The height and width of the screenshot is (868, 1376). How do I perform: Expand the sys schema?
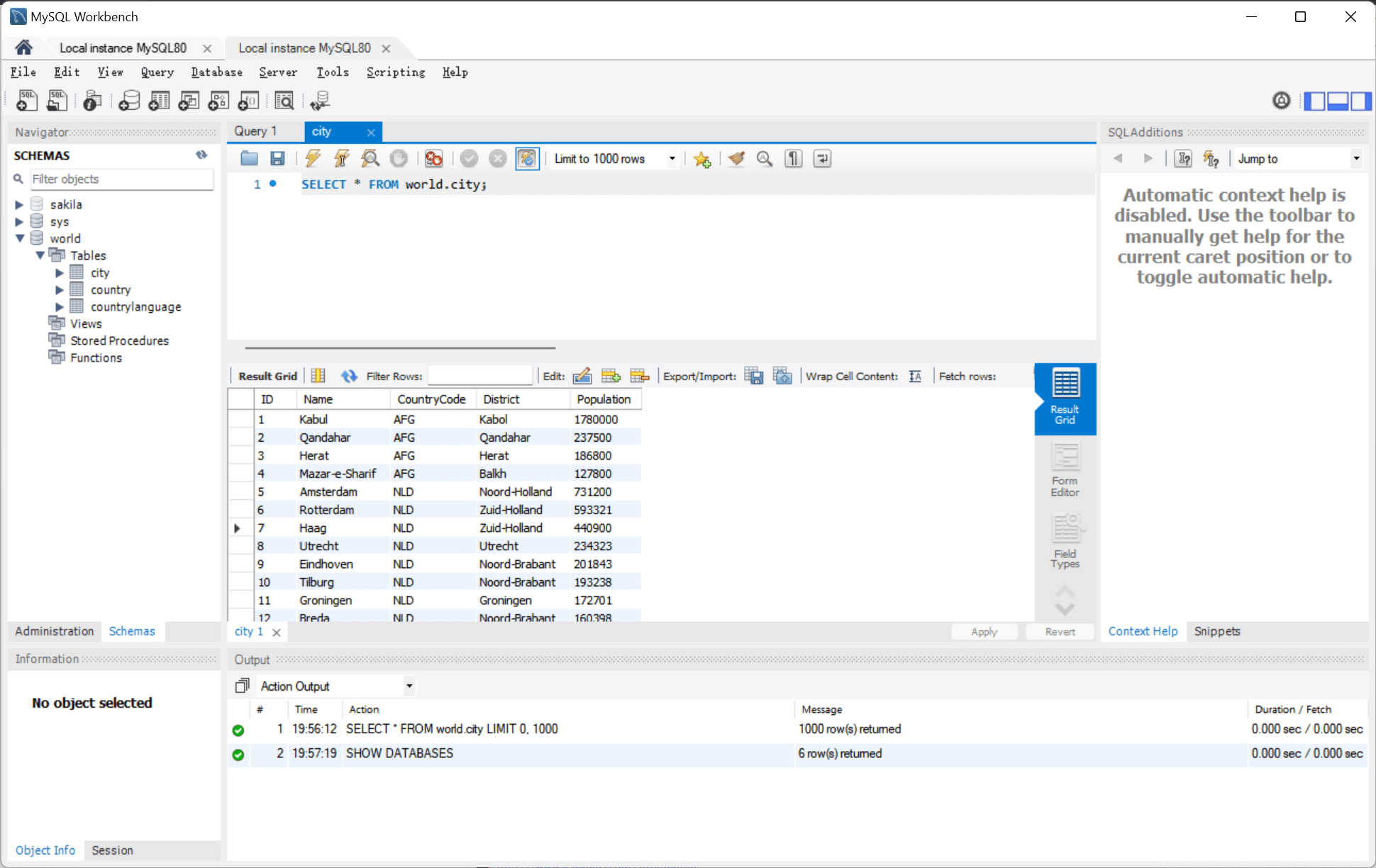pos(19,221)
